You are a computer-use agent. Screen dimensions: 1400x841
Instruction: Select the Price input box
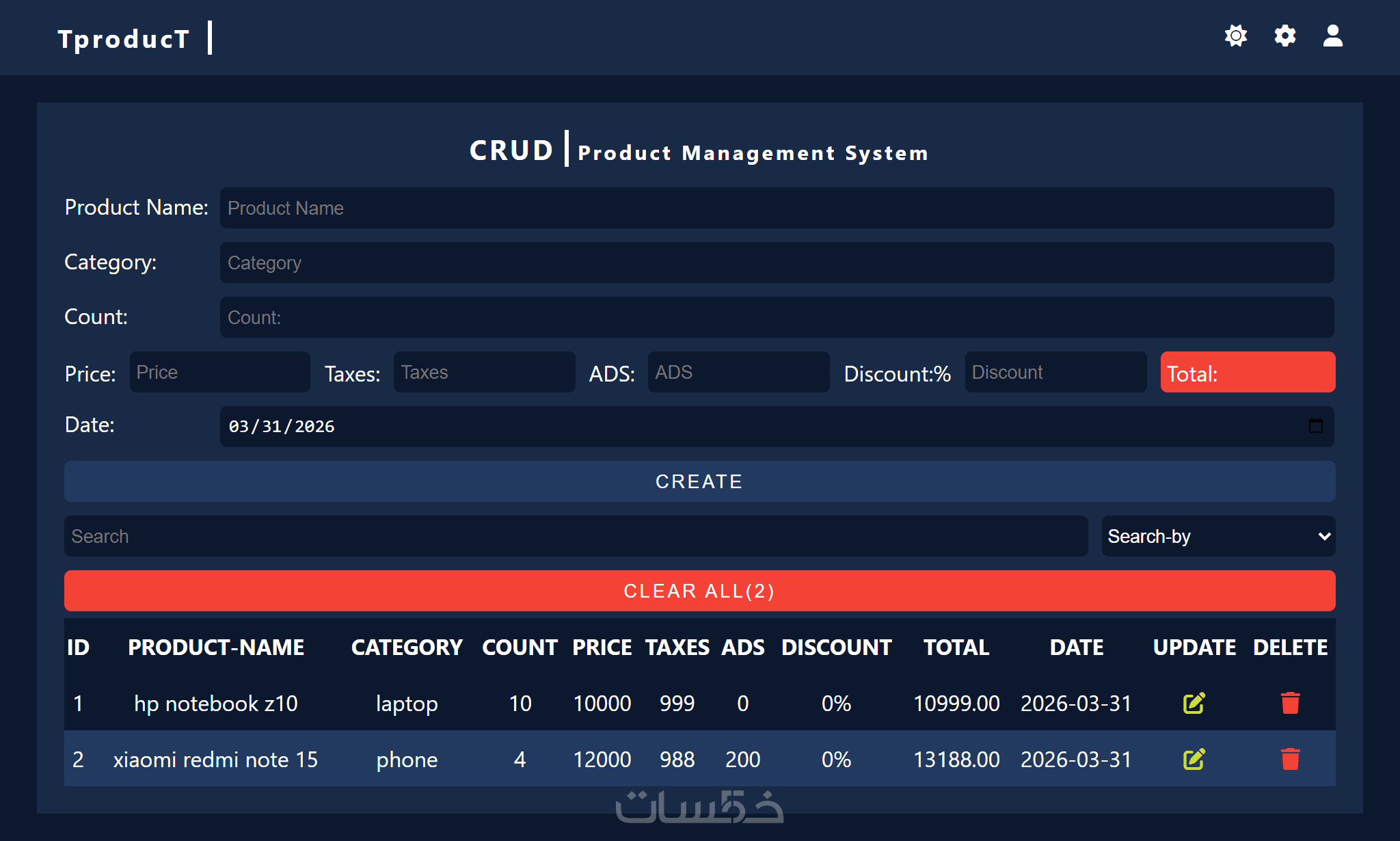coord(219,372)
